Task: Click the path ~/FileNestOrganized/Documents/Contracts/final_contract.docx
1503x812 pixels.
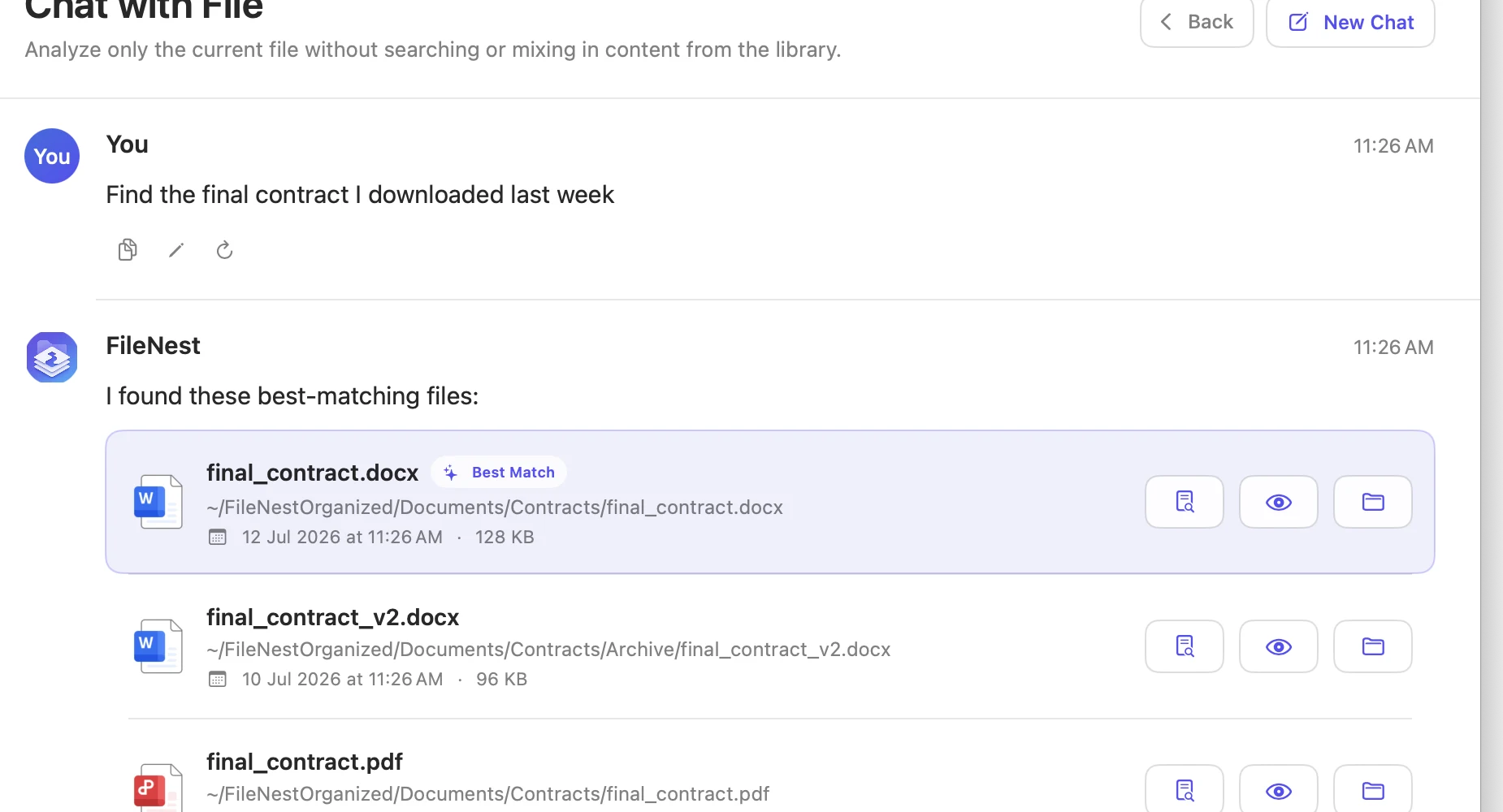Action: tap(495, 508)
